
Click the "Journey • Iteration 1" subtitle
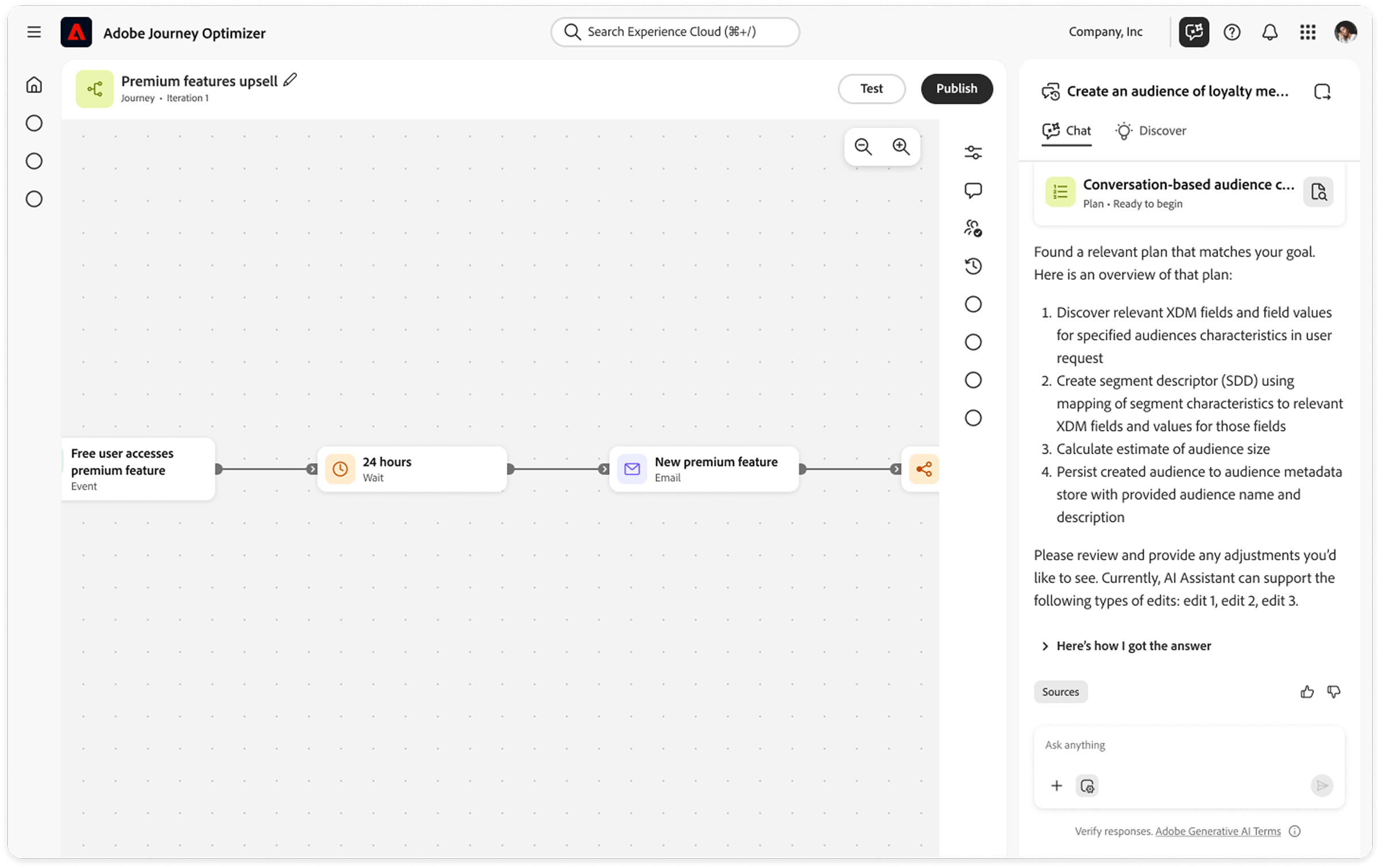tap(165, 98)
